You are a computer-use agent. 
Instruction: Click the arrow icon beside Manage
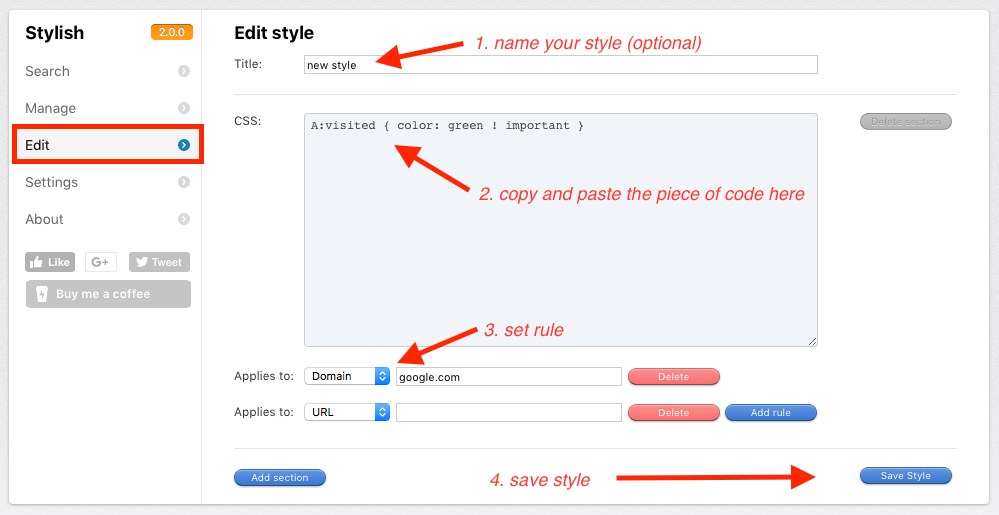pos(184,108)
